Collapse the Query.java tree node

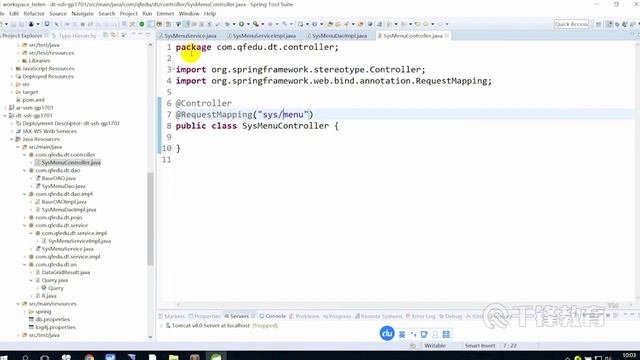click(x=31, y=280)
